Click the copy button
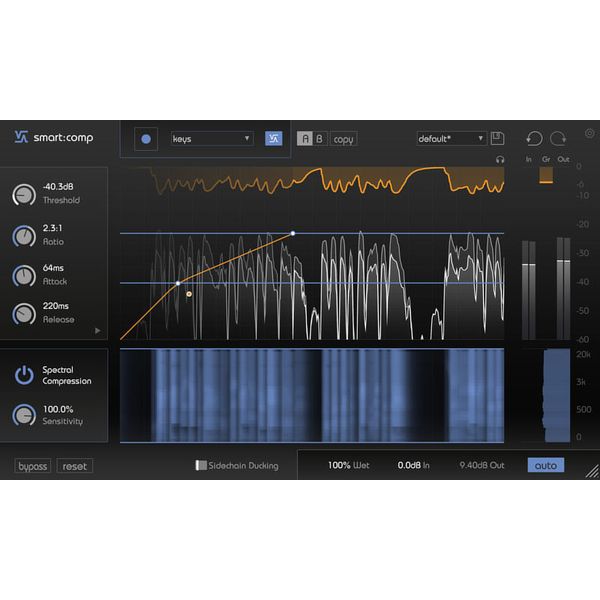The height and width of the screenshot is (600, 600). click(343, 139)
